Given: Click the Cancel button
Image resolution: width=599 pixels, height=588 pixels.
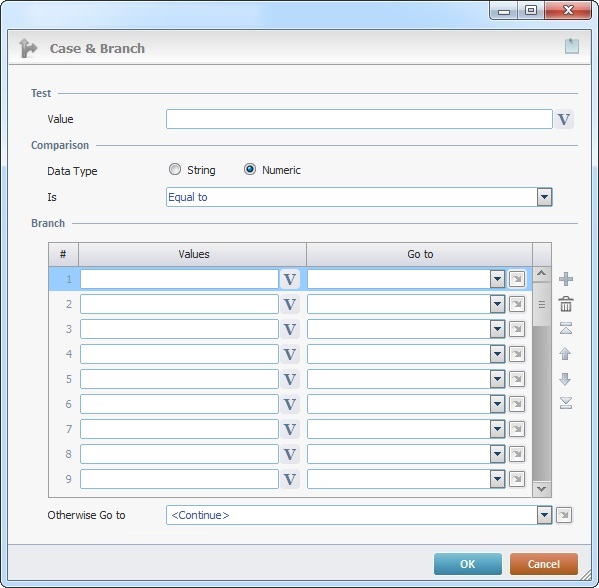Looking at the screenshot, I should click(544, 564).
